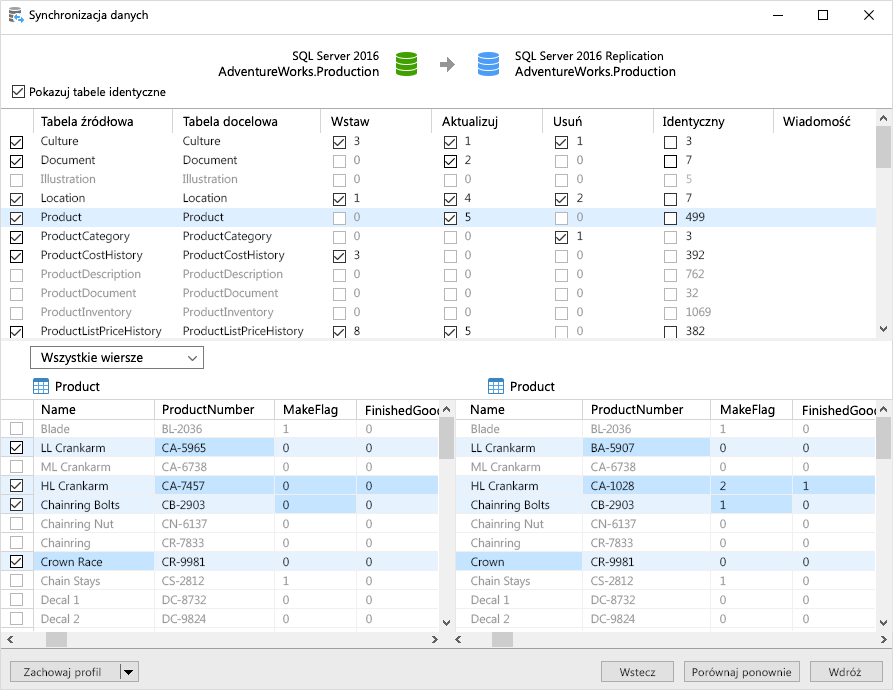Toggle the Illustration table row checkbox
This screenshot has width=893, height=690.
click(x=17, y=180)
